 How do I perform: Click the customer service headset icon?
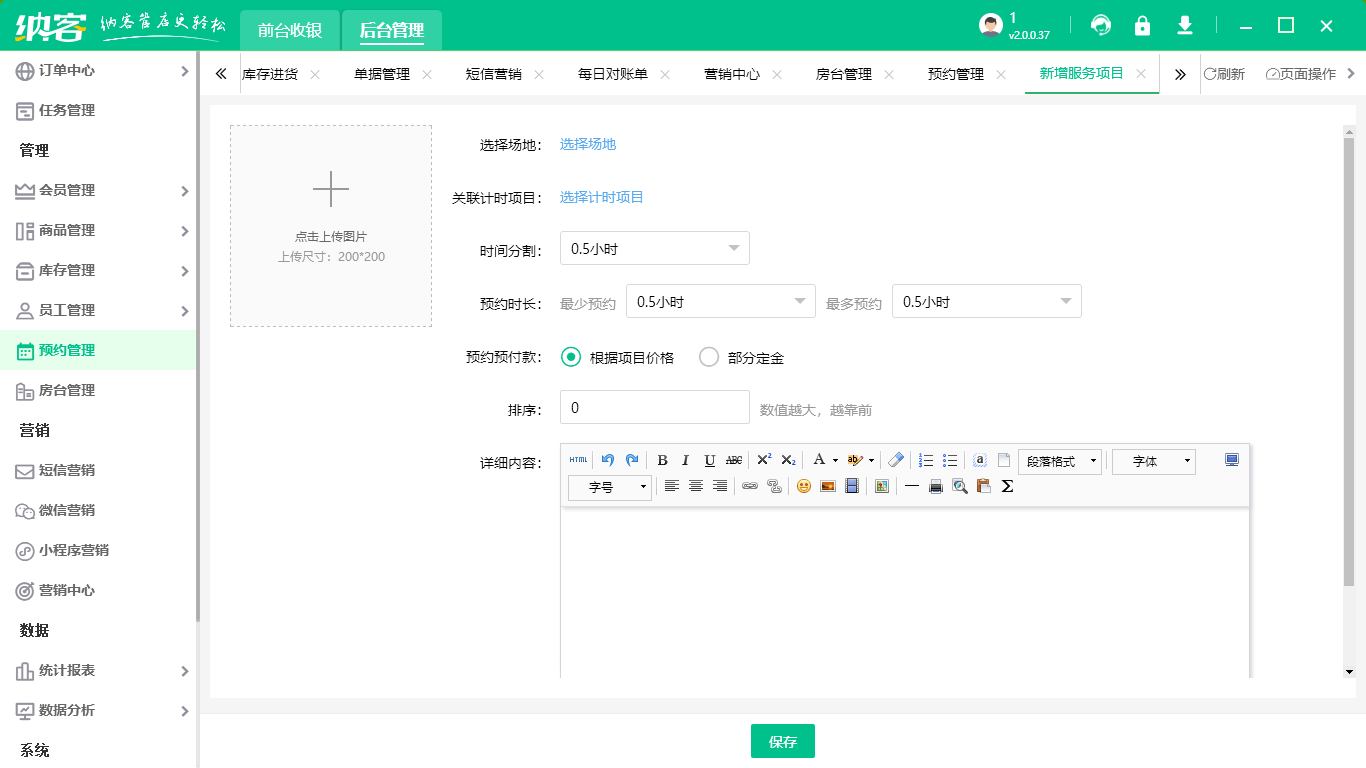tap(1101, 24)
